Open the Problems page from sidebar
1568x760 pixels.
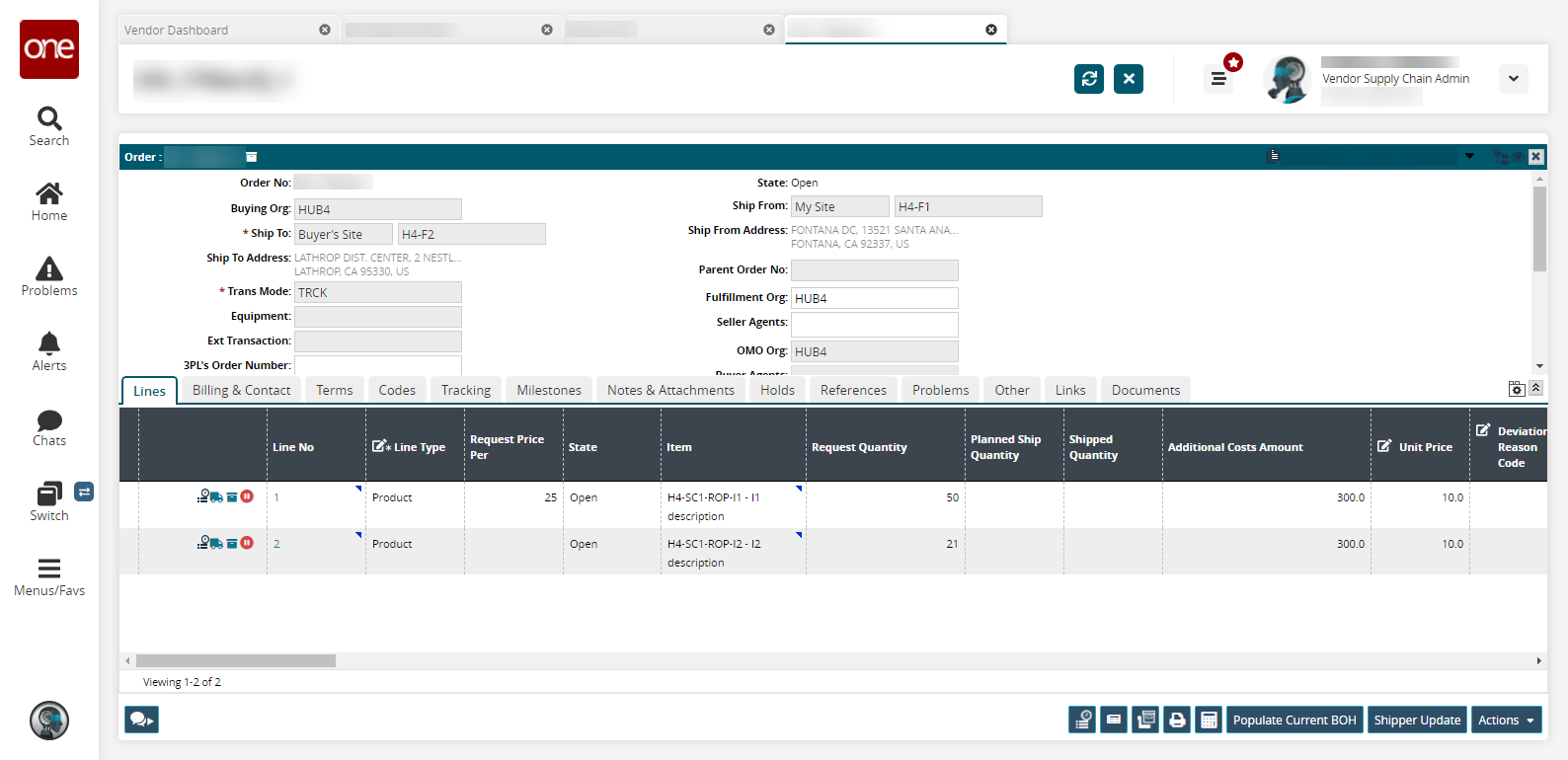tap(49, 276)
